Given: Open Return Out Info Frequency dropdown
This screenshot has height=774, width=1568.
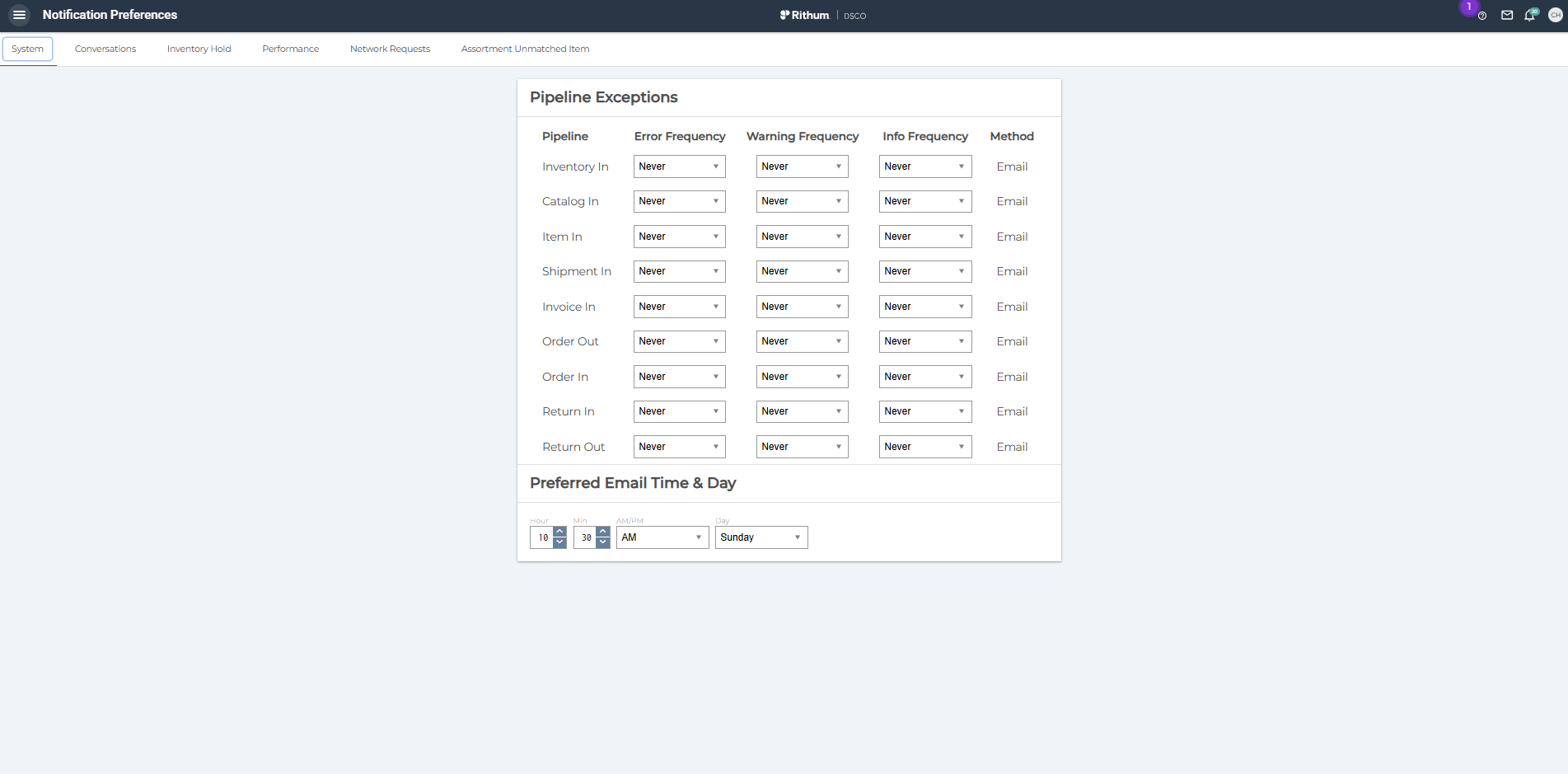Looking at the screenshot, I should [924, 447].
